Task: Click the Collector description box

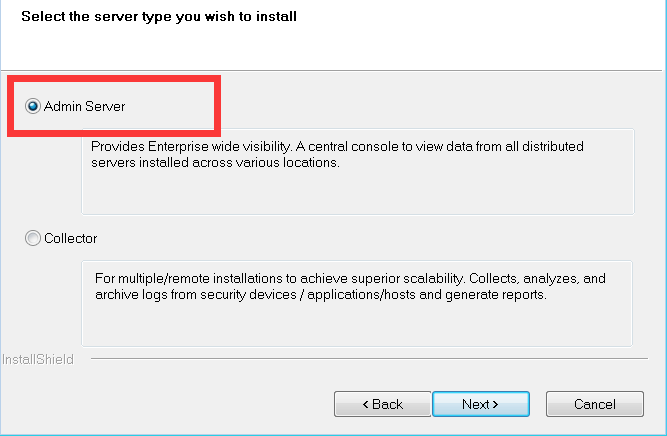Action: point(357,304)
